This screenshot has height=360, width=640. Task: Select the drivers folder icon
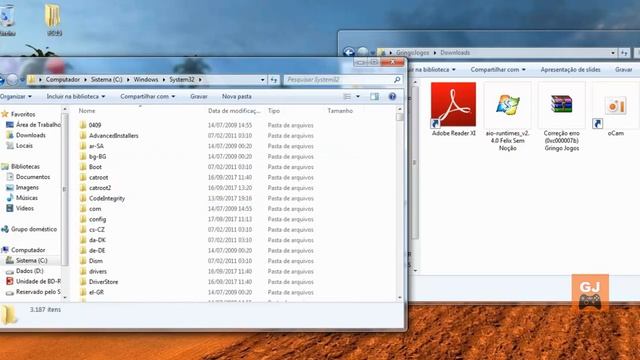pos(83,271)
